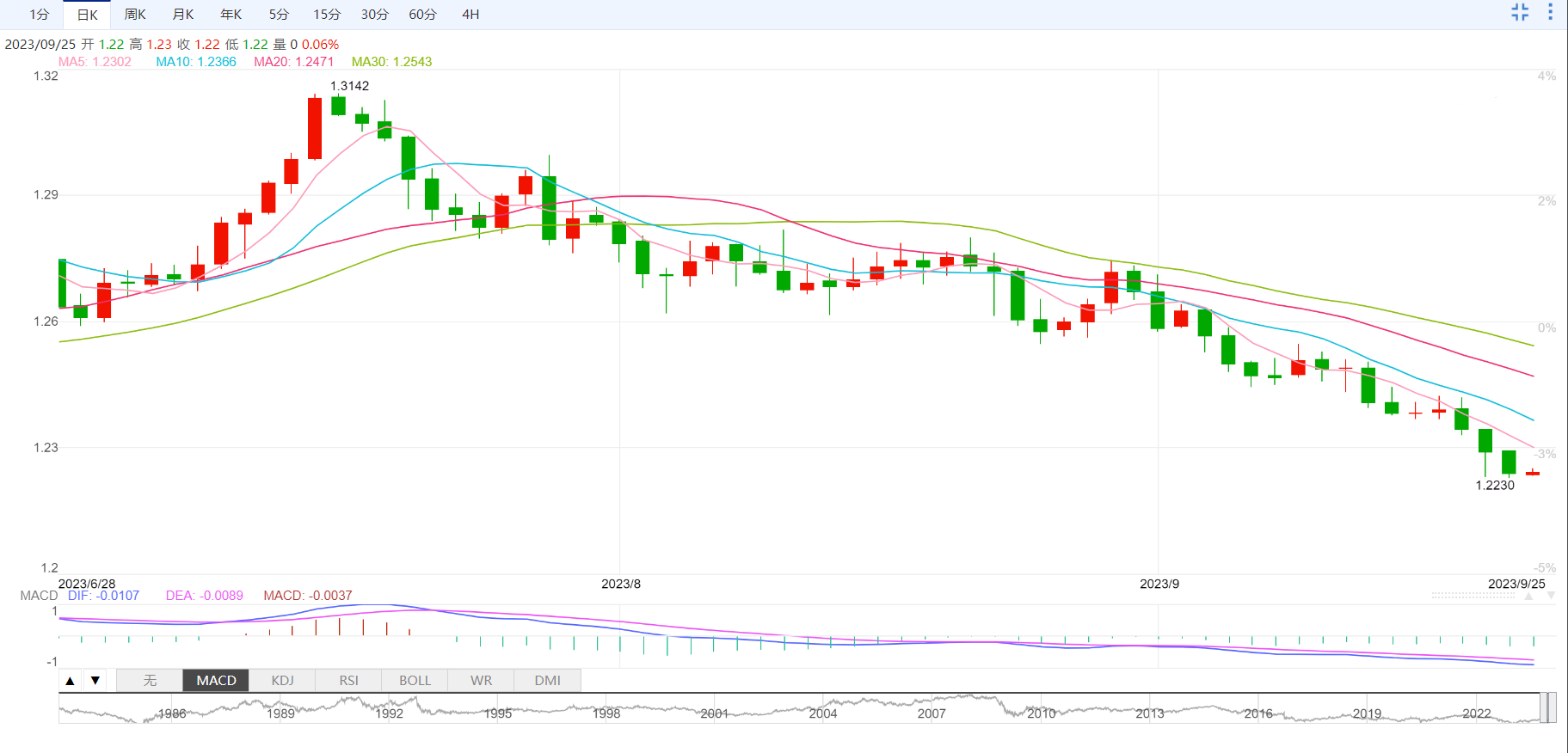Click the 1.3142 high price label
Image resolution: width=1568 pixels, height=753 pixels.
(349, 86)
